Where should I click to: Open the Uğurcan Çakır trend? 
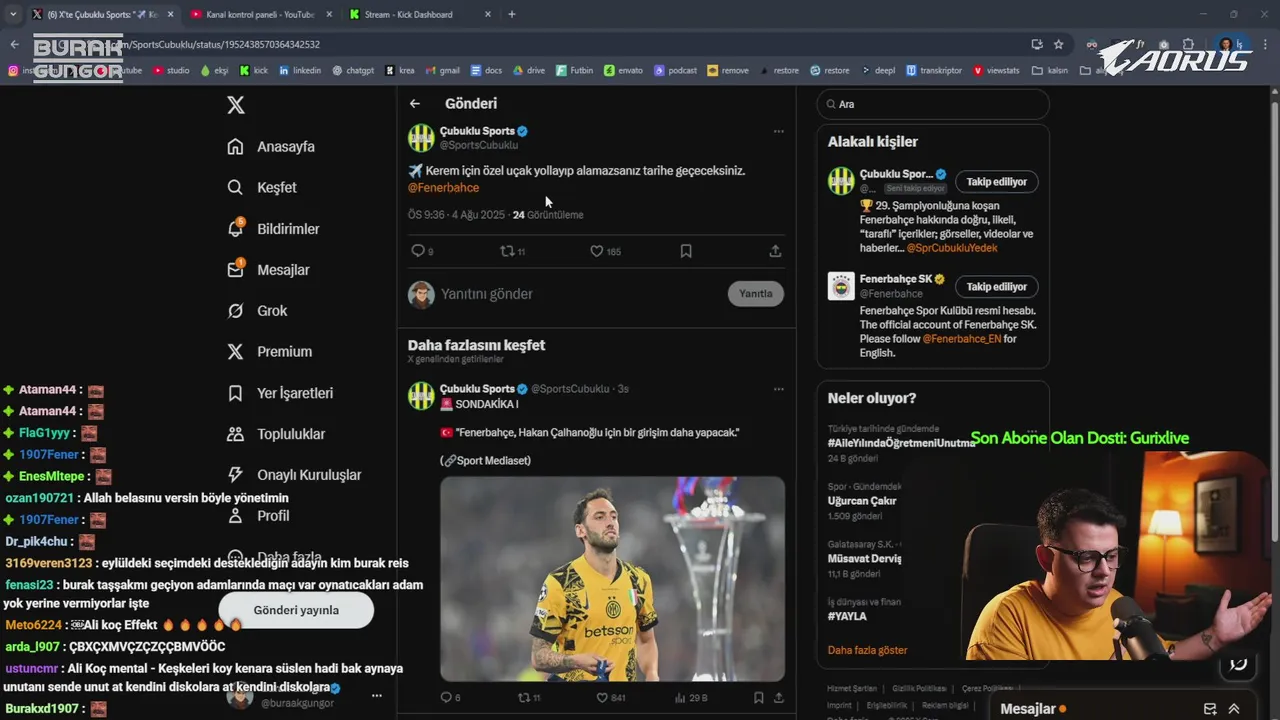point(862,501)
